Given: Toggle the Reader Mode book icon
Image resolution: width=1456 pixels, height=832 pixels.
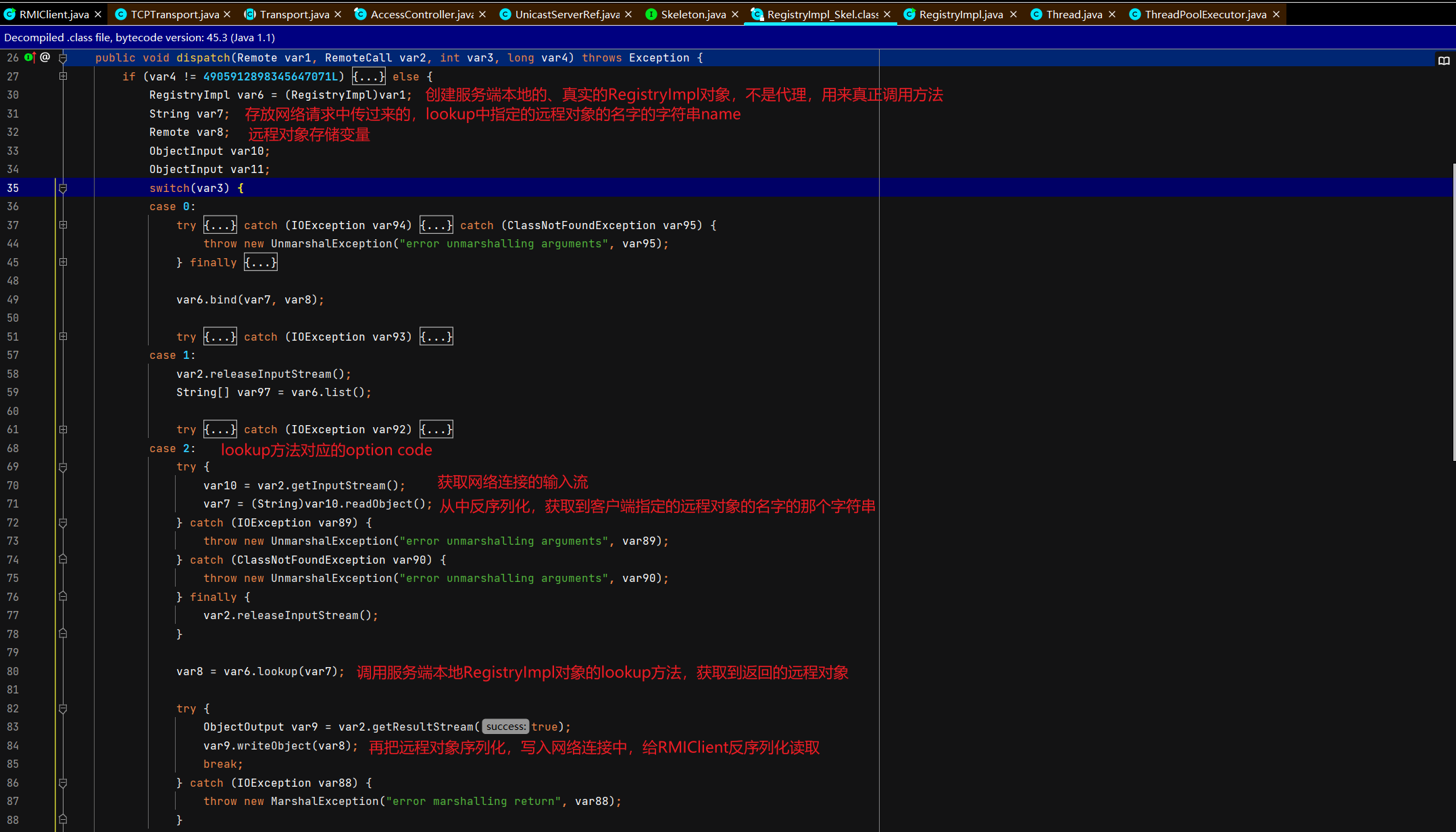Looking at the screenshot, I should tap(1444, 61).
